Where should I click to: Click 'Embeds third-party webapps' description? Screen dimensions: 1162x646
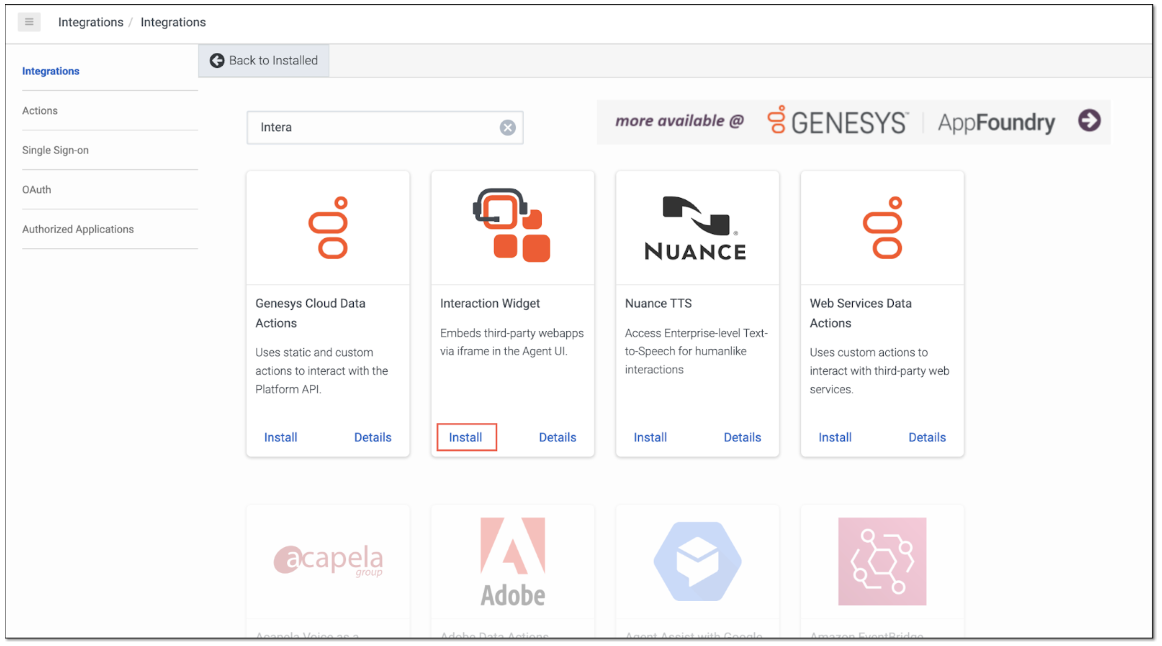click(512, 342)
